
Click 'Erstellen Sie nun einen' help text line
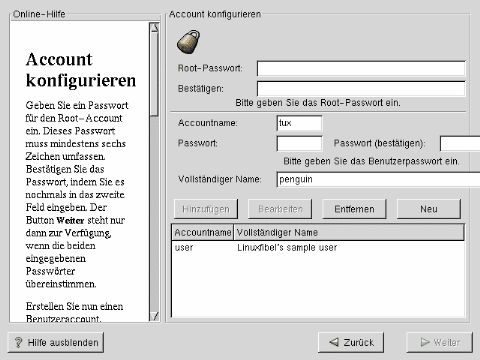point(74,306)
